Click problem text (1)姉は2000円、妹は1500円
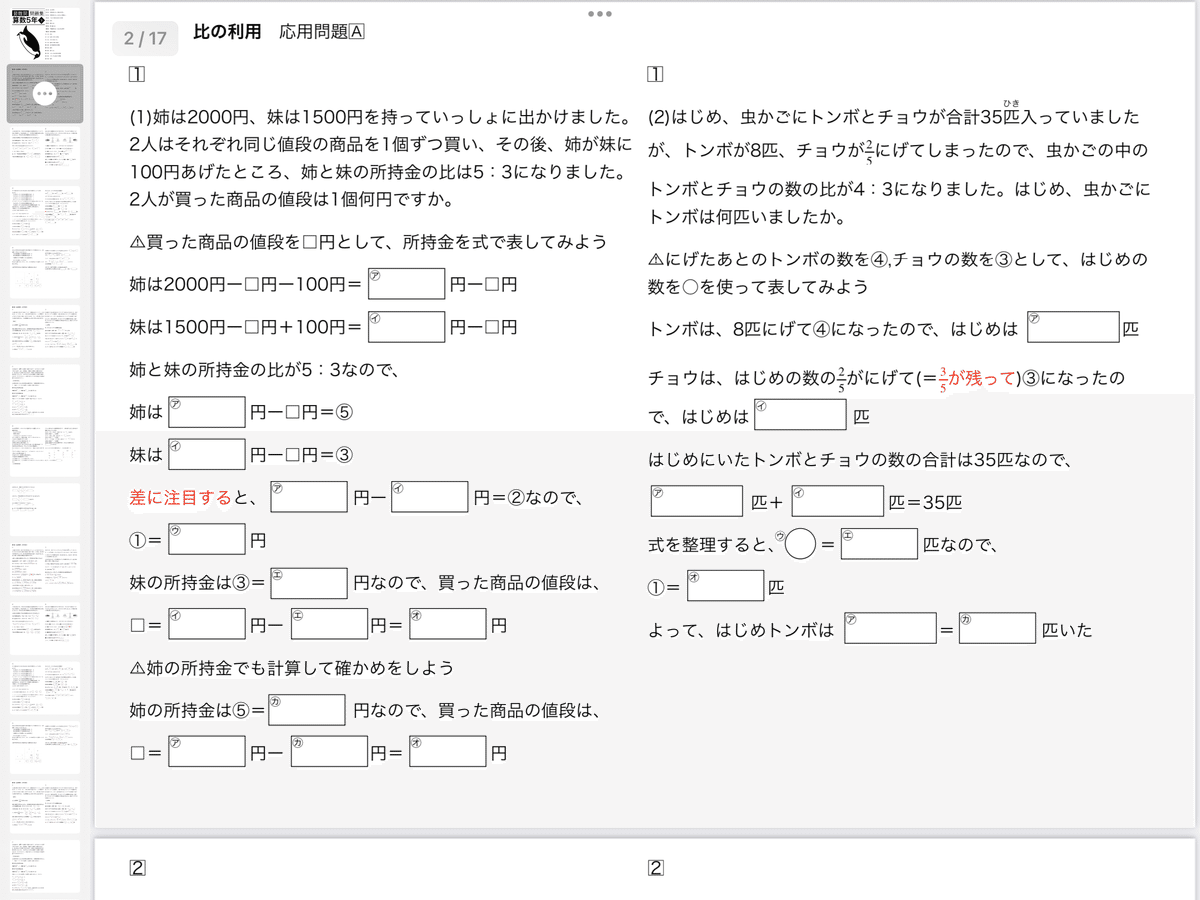Viewport: 1200px width, 900px height. click(380, 158)
